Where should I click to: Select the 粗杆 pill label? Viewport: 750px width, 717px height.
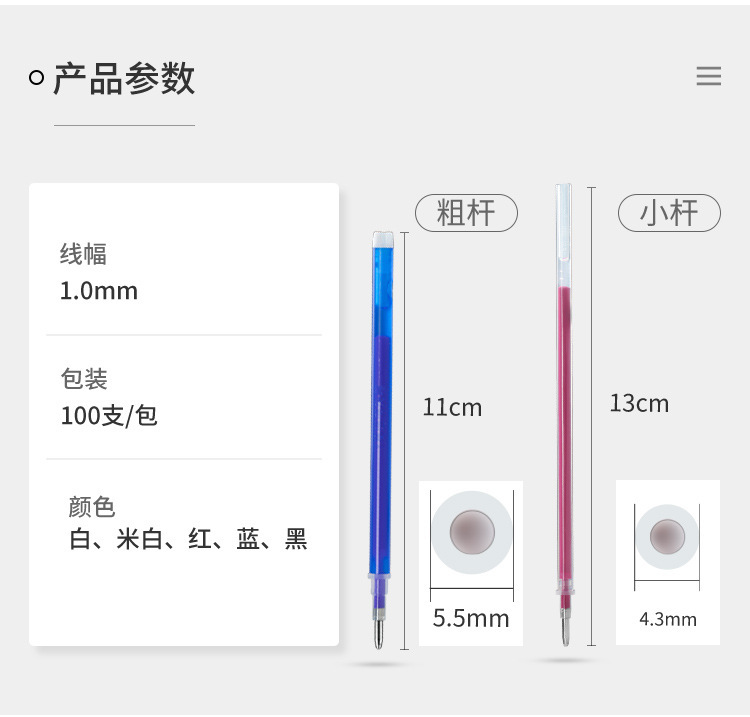466,213
